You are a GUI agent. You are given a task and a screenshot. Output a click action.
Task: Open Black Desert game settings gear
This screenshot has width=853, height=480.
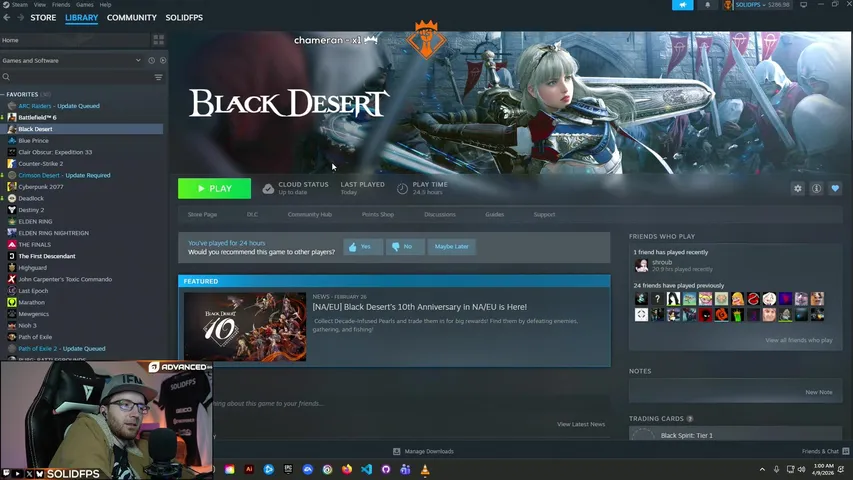pos(798,188)
